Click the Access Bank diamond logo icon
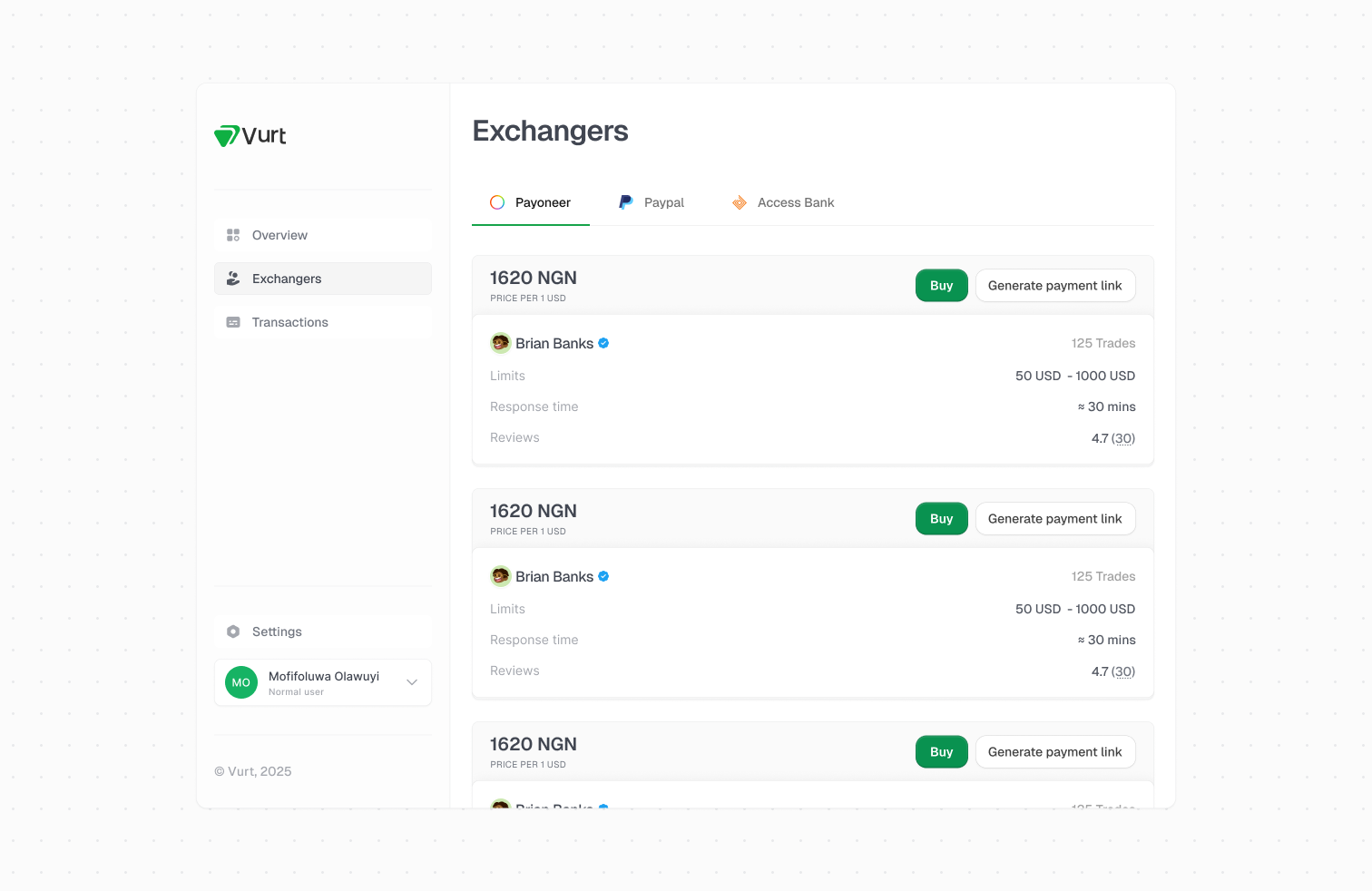Screen dimensions: 1372x891 (x=740, y=202)
